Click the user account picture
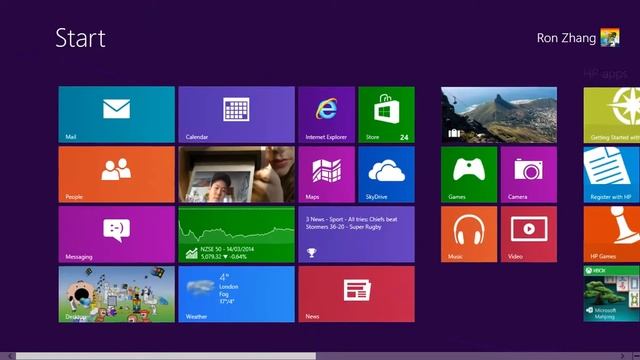The image size is (640, 360). point(610,38)
